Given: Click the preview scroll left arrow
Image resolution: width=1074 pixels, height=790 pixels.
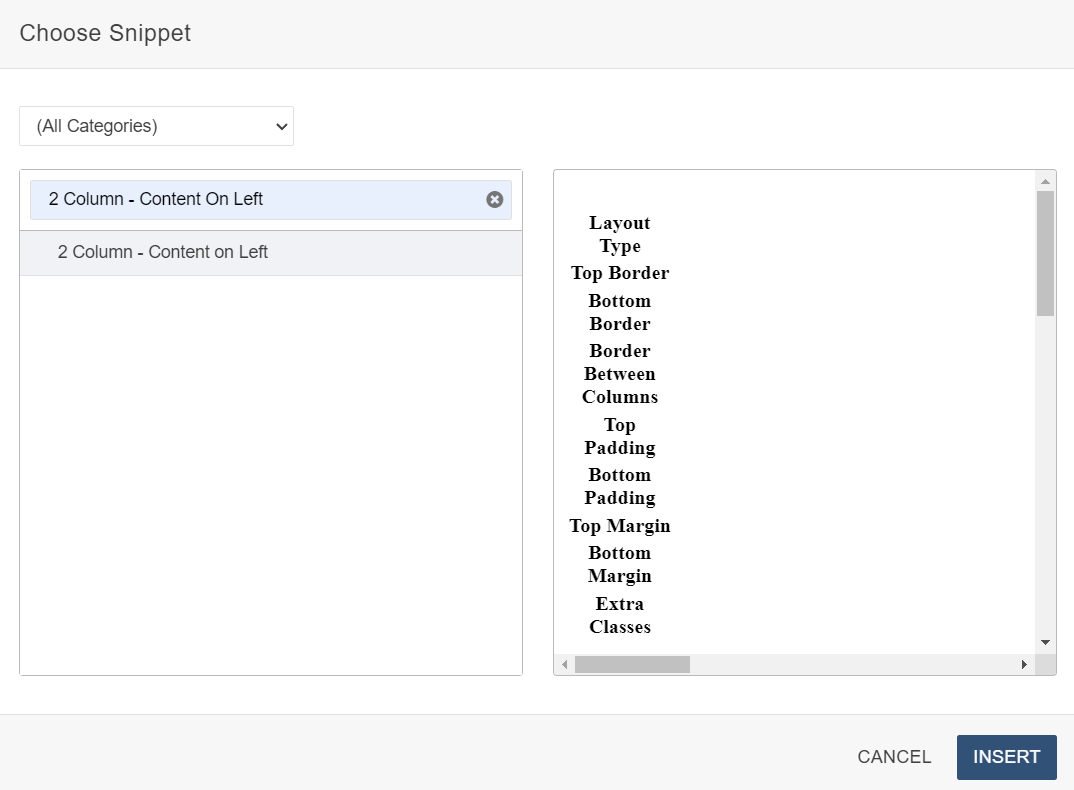Looking at the screenshot, I should click(564, 664).
